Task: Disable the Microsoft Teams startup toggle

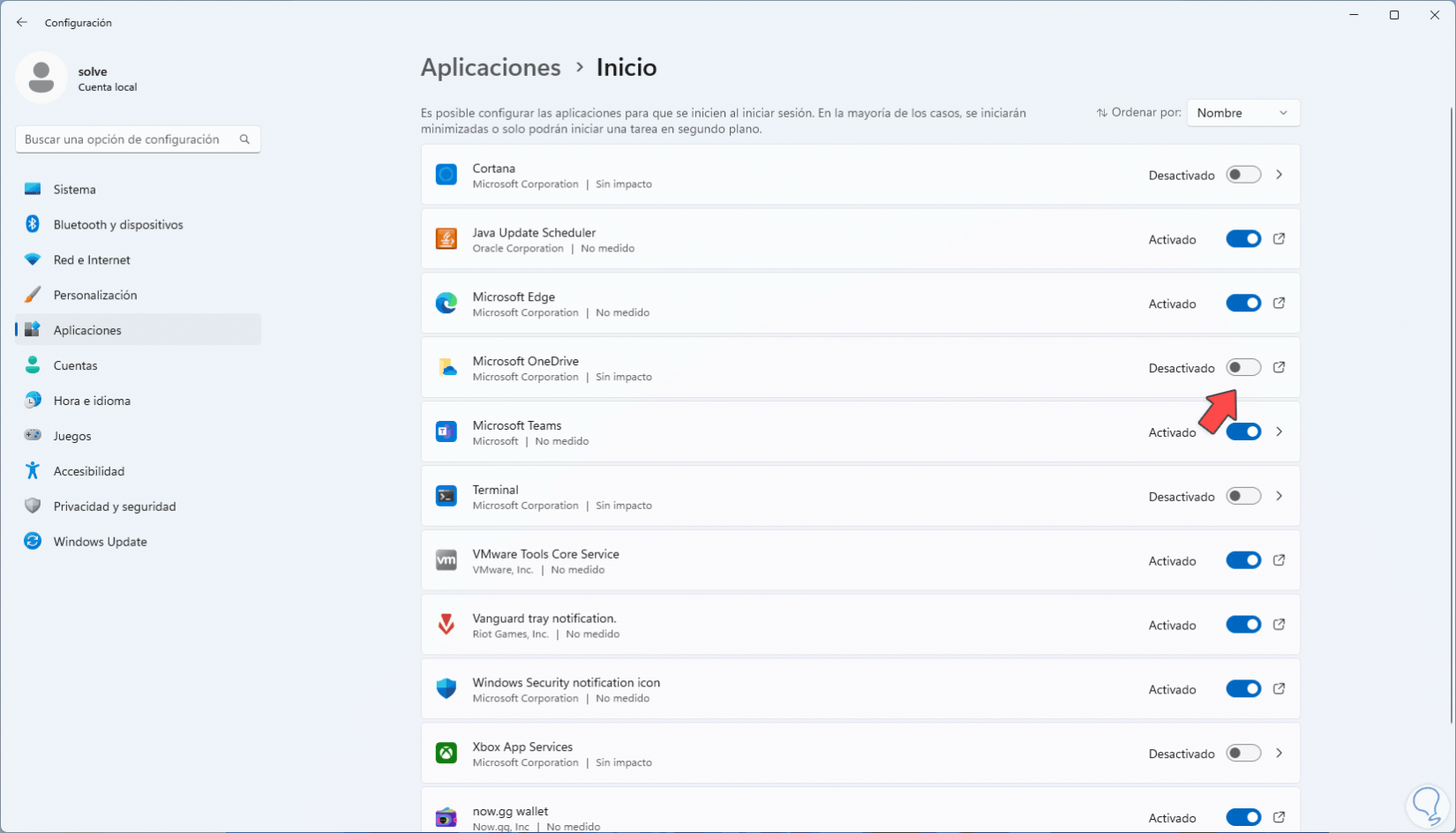Action: point(1243,432)
